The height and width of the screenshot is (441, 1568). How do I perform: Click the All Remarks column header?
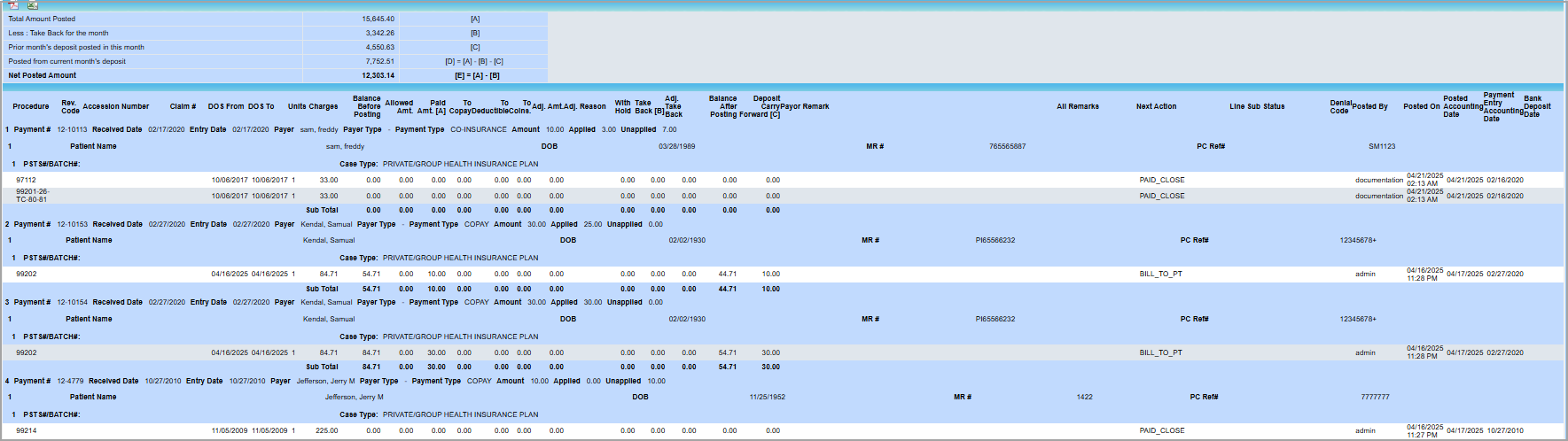(1077, 106)
